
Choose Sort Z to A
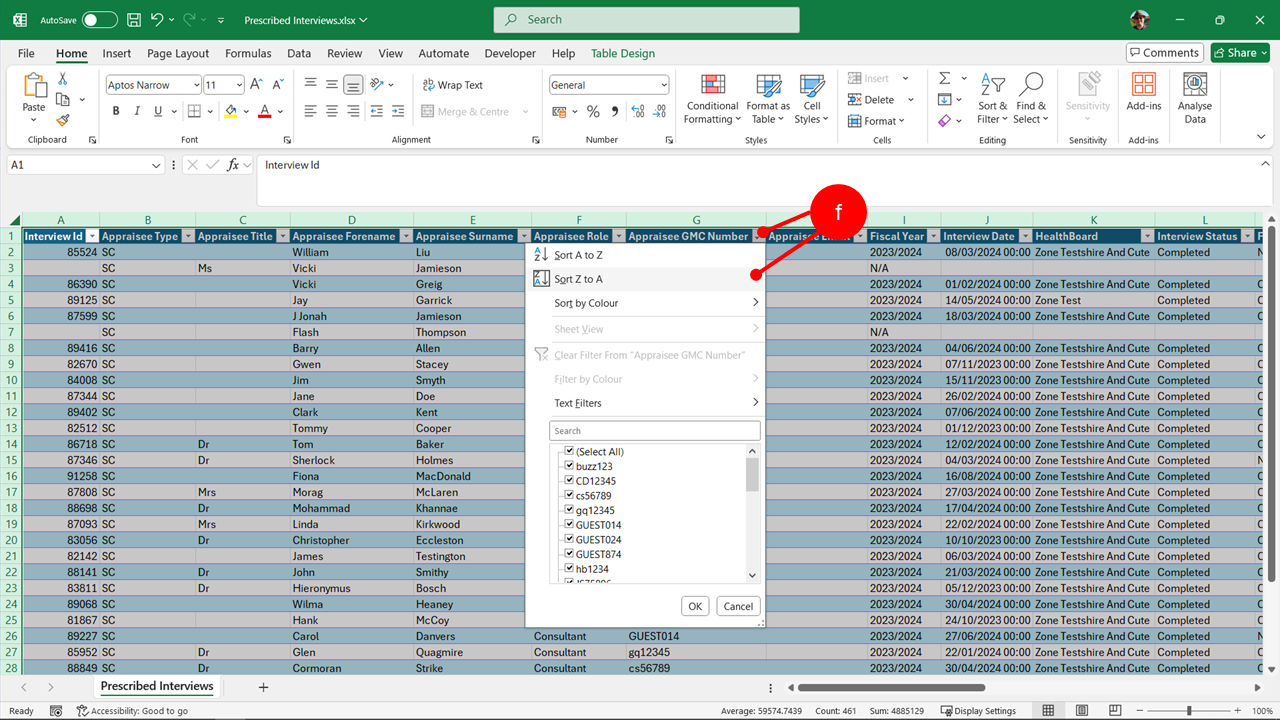578,279
